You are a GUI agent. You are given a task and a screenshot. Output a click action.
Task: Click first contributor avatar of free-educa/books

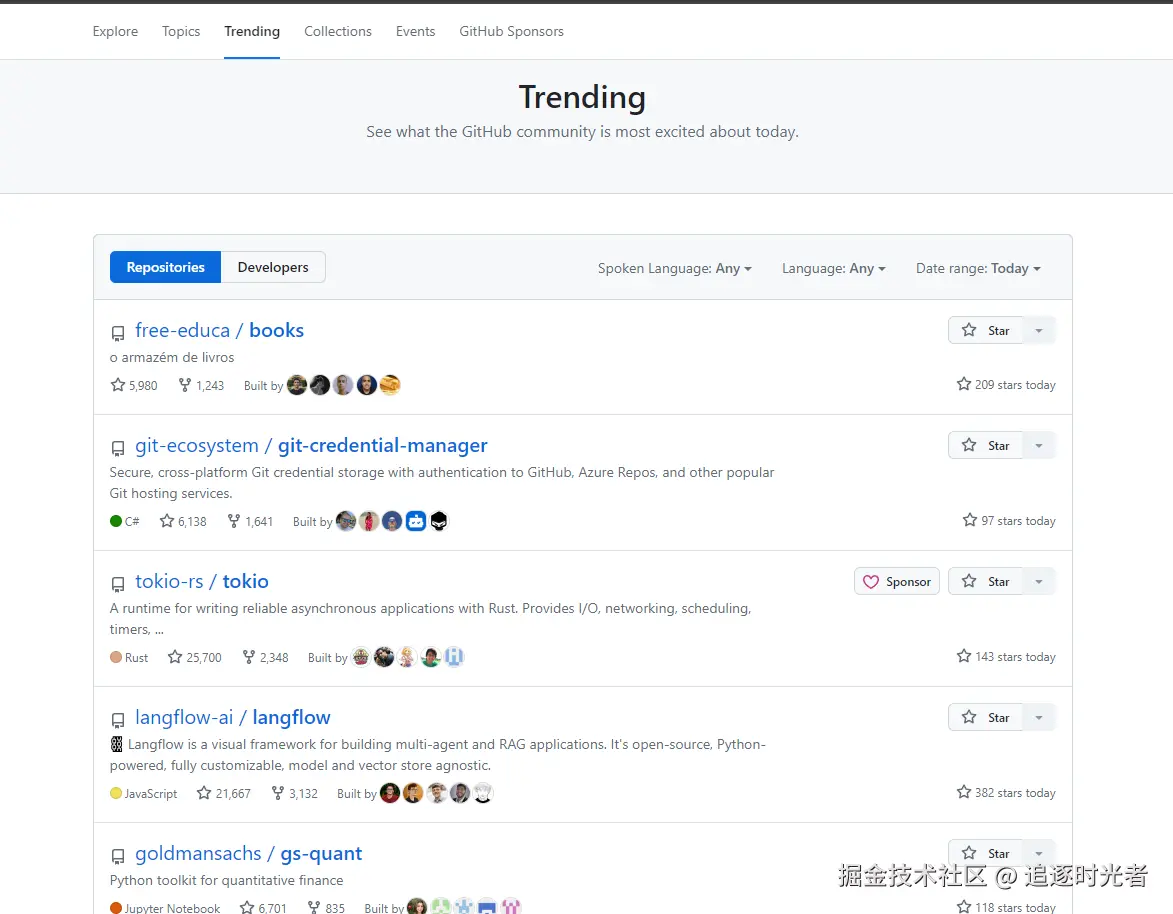coord(297,385)
